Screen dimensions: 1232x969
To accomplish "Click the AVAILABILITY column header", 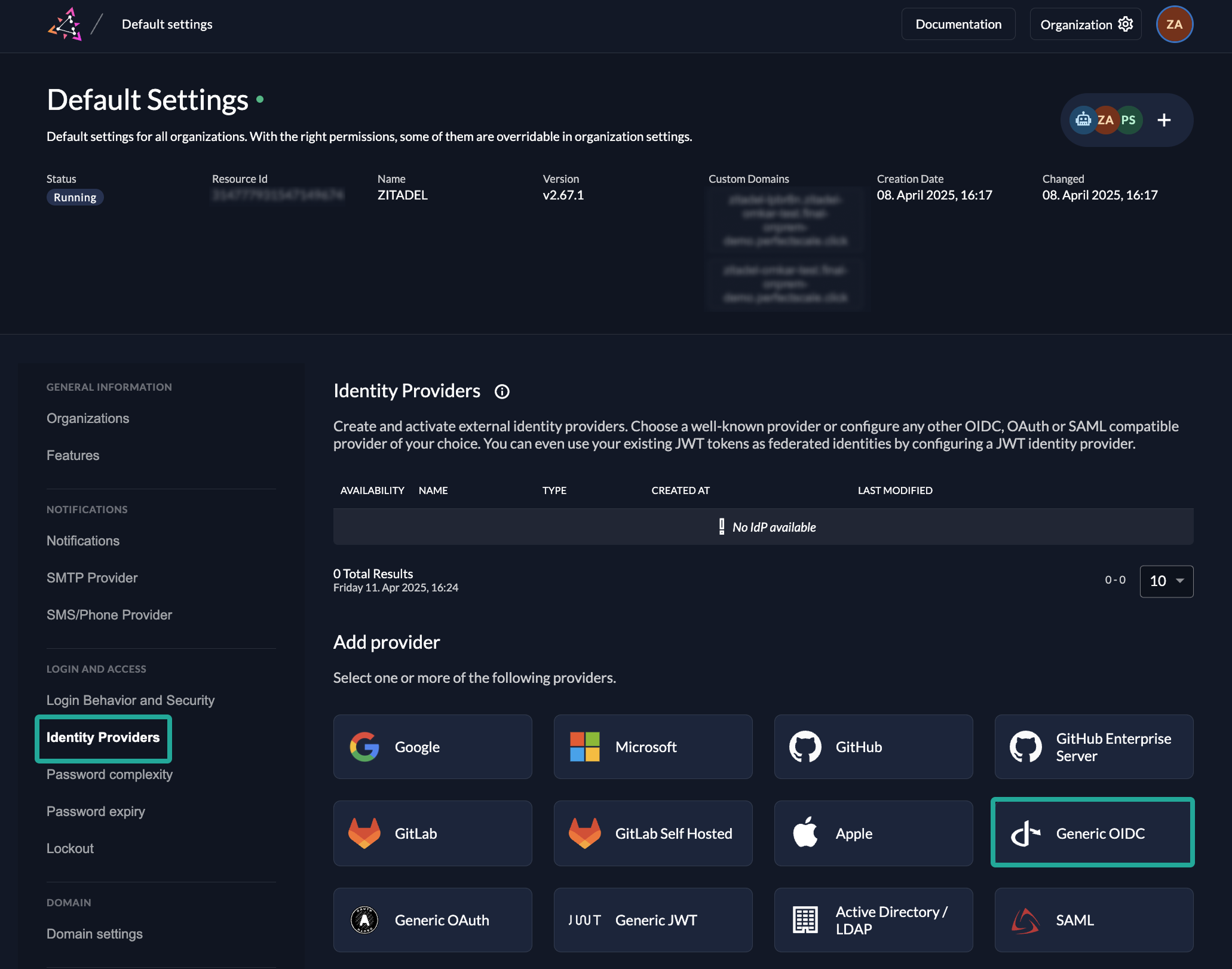I will (x=372, y=490).
